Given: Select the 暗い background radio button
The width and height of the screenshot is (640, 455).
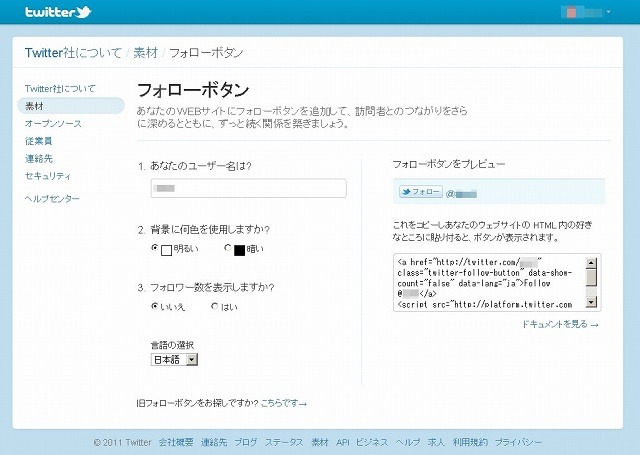Looking at the screenshot, I should click(228, 247).
